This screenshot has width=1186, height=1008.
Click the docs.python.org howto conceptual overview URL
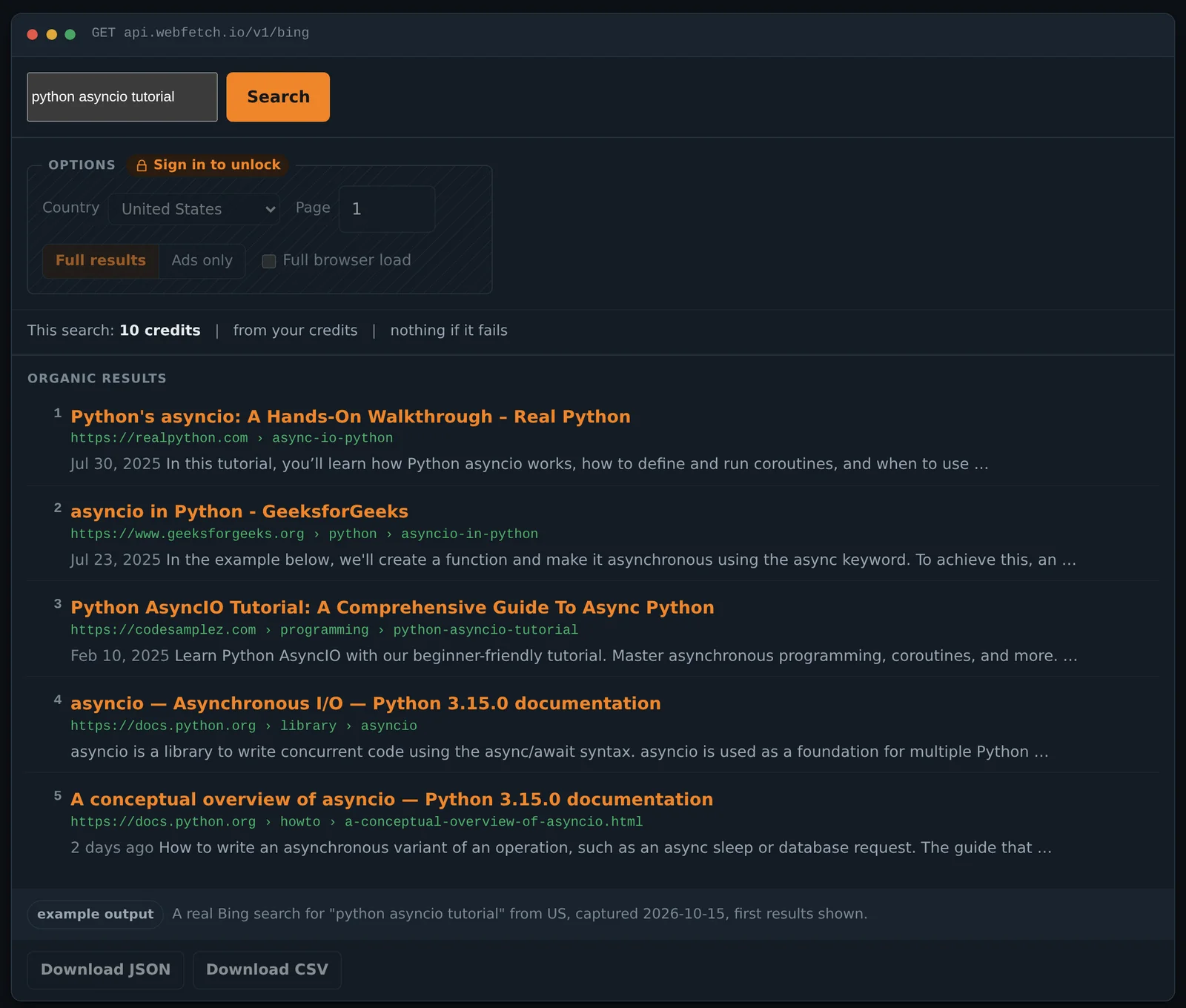(357, 822)
